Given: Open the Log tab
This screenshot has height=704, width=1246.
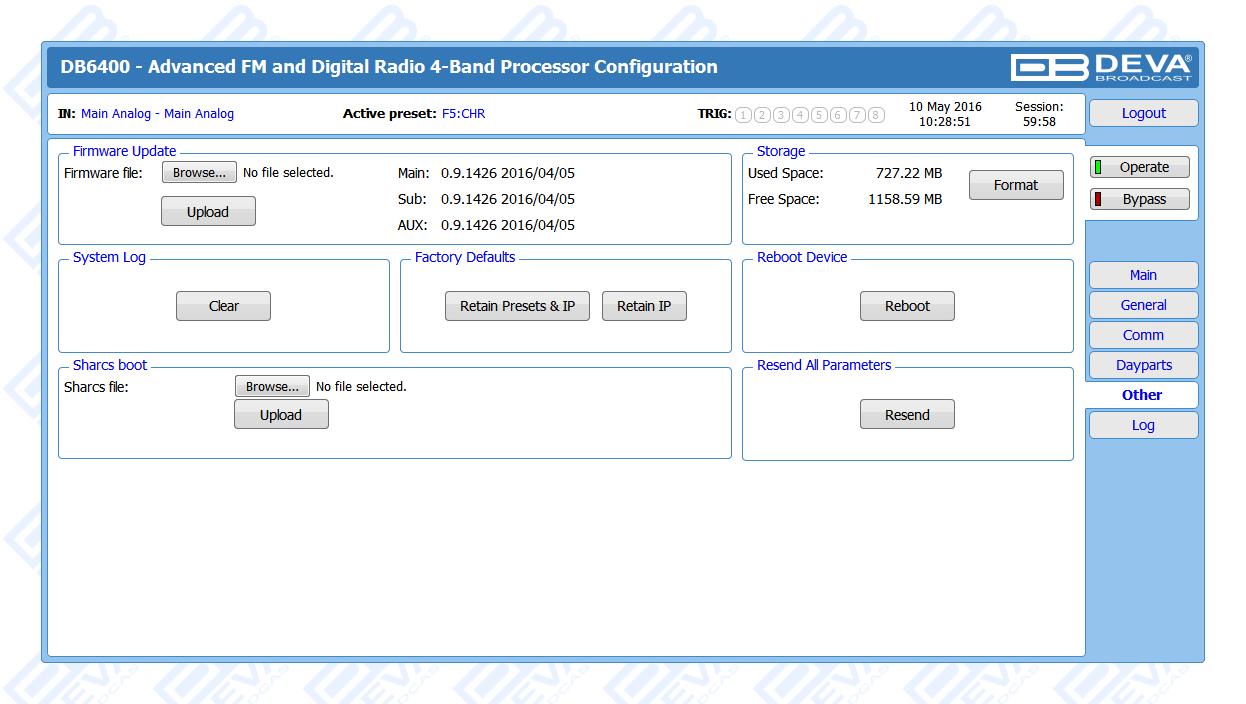Looking at the screenshot, I should coord(1143,425).
